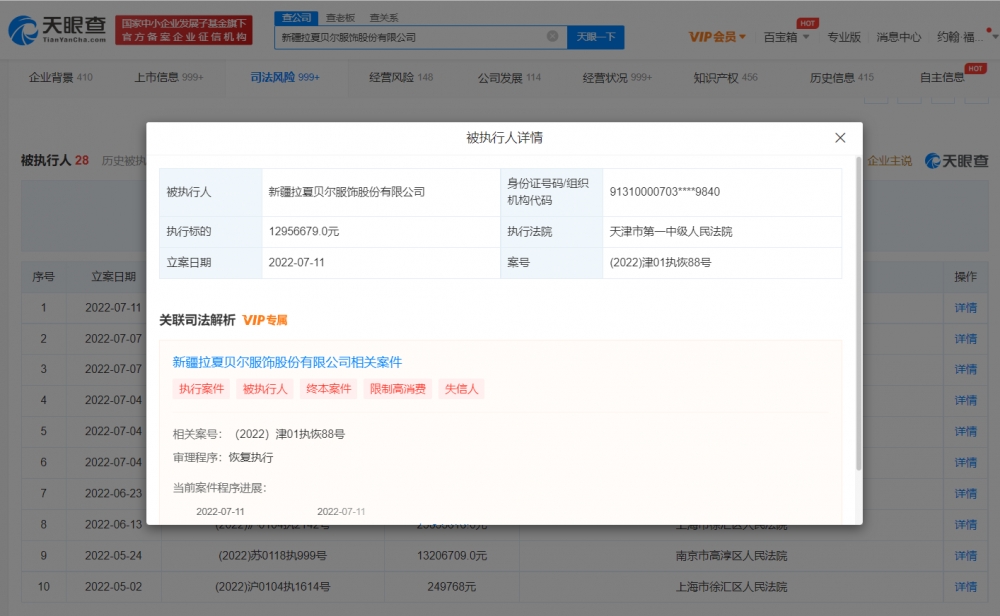The image size is (1000, 616).
Task: Click amount 13206709.0元 cell
Action: coord(452,556)
